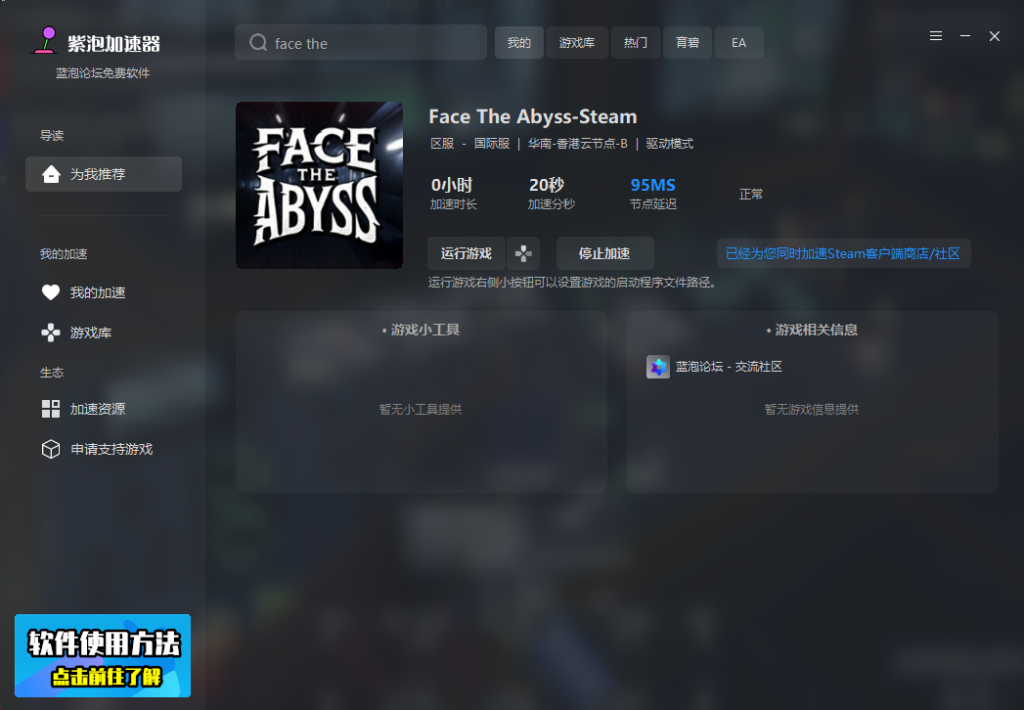Open the hamburger menu icon
1024x710 pixels.
click(x=936, y=36)
